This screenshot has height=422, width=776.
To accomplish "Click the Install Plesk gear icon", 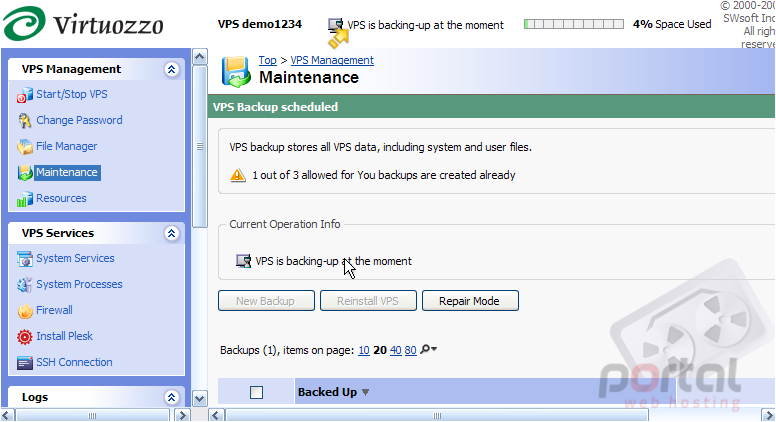I will pyautogui.click(x=25, y=337).
